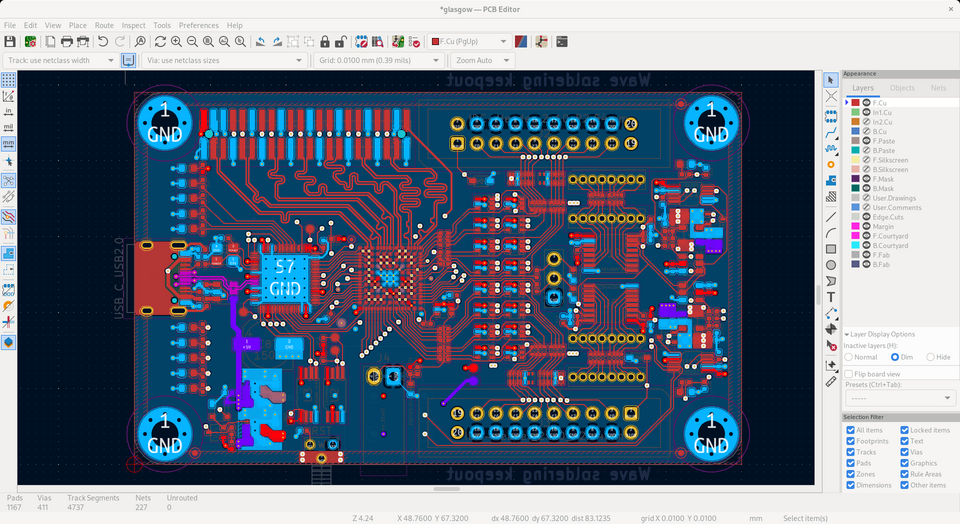Open the Route menu
Image resolution: width=960 pixels, height=524 pixels.
104,25
